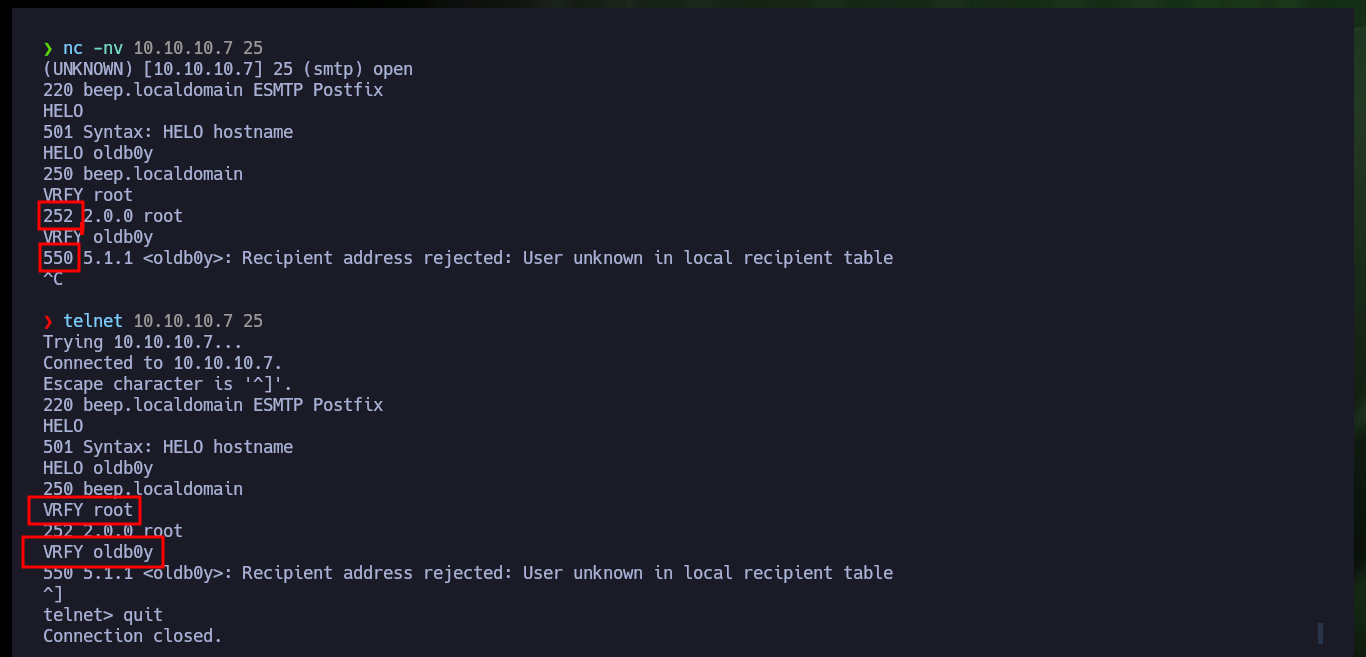Click the highlighted 550 response code
Viewport: 1366px width, 657px height.
point(58,258)
